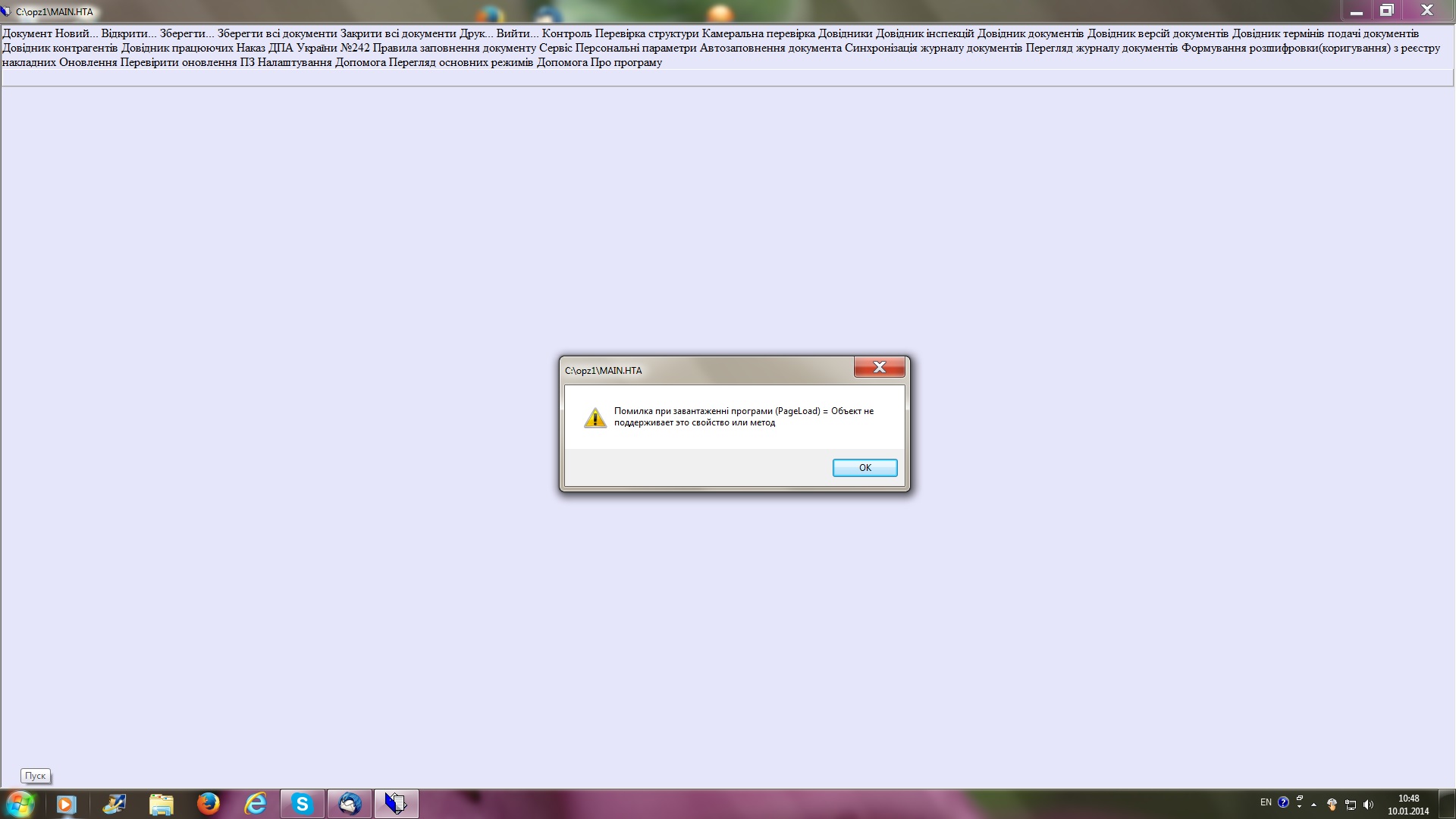Image resolution: width=1456 pixels, height=819 pixels.
Task: Launch Internet Explorer from taskbar
Action: click(256, 804)
